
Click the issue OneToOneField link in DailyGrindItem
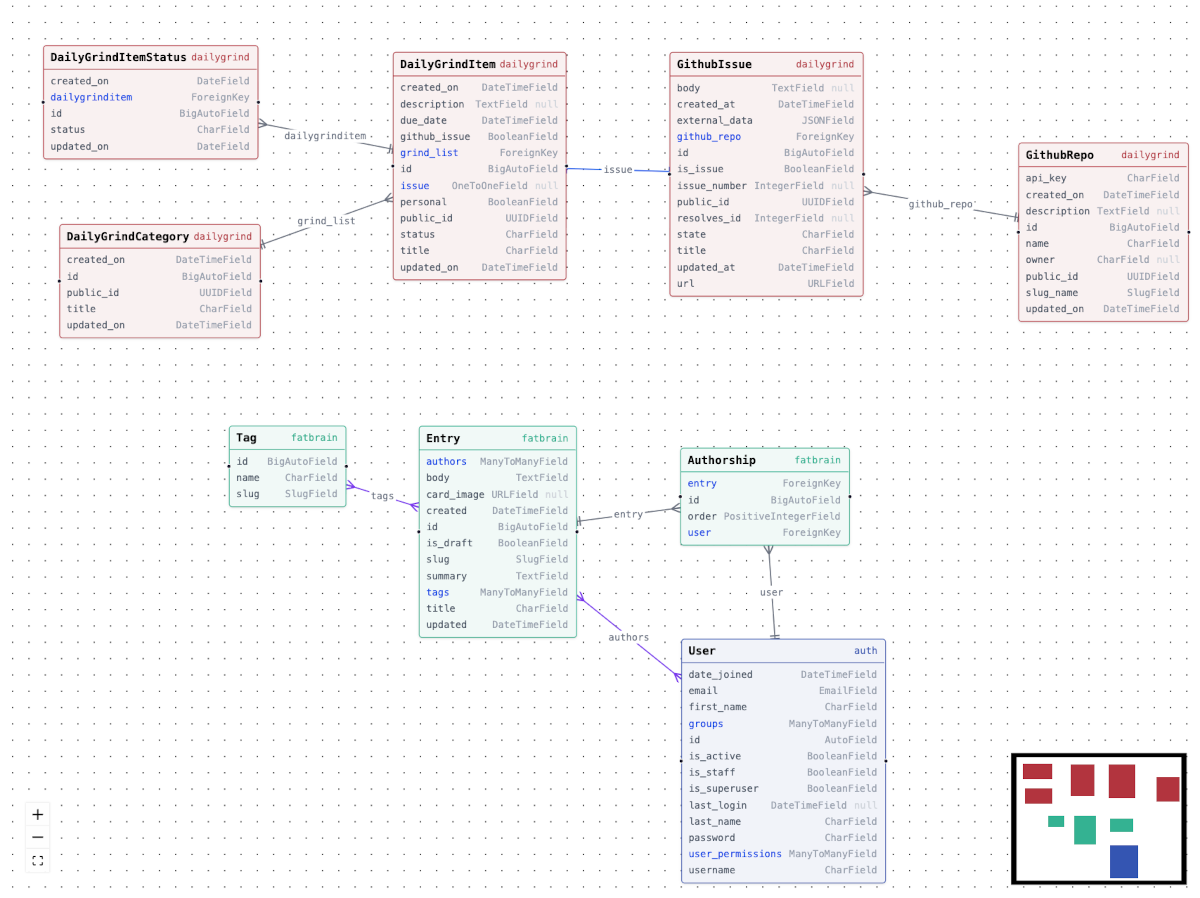click(x=414, y=185)
